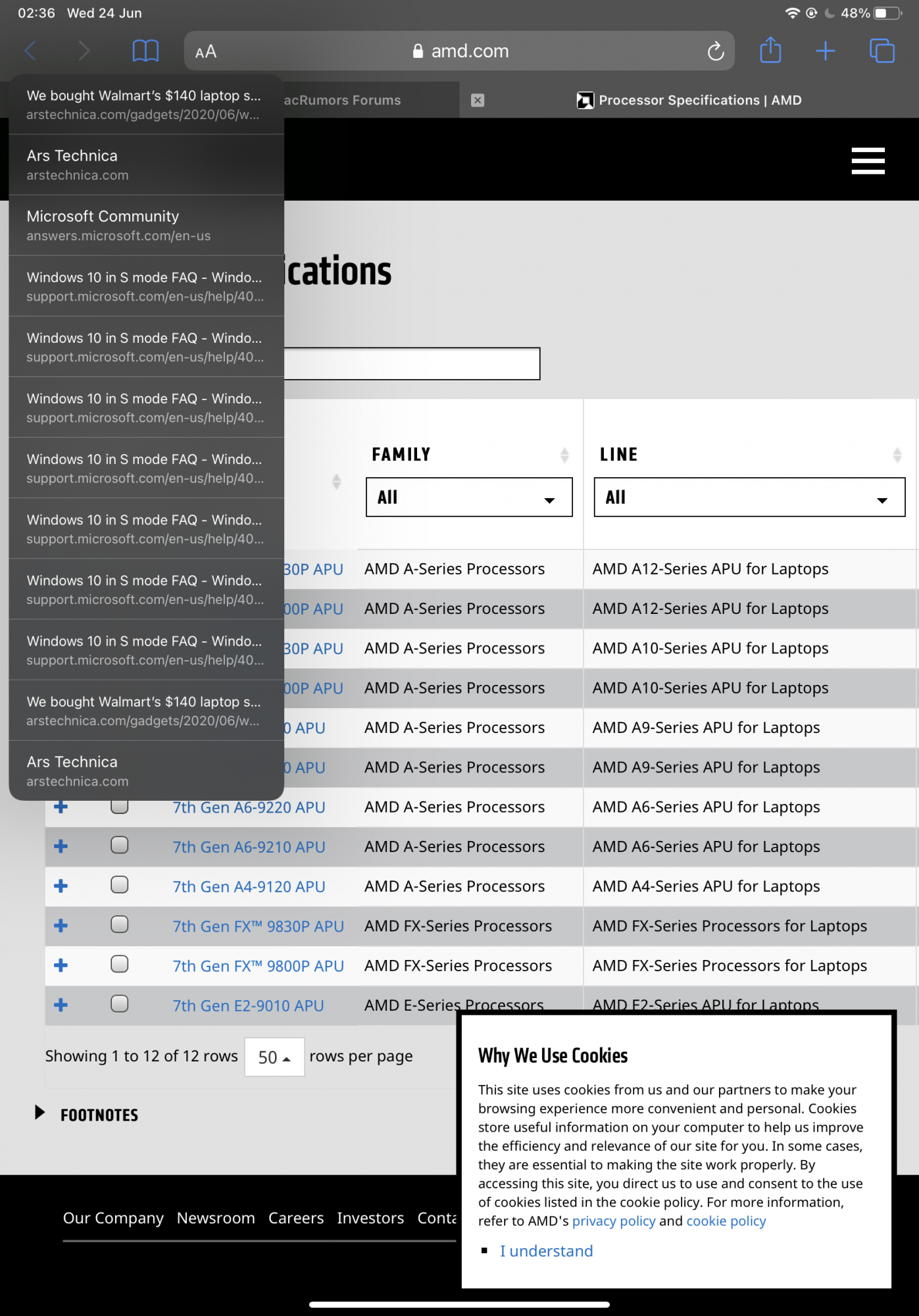Viewport: 919px width, 1316px height.
Task: Change the rows per page dropdown from 50
Action: [274, 1057]
